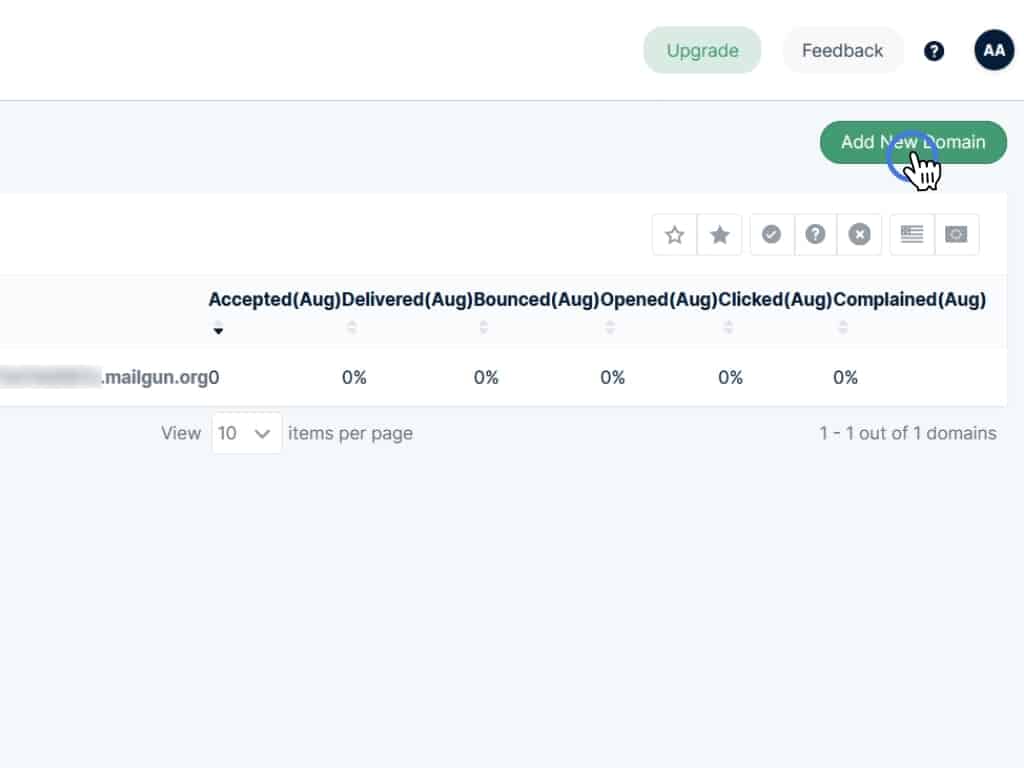The width and height of the screenshot is (1024, 768).
Task: Open the help question mark icon
Action: pos(934,51)
